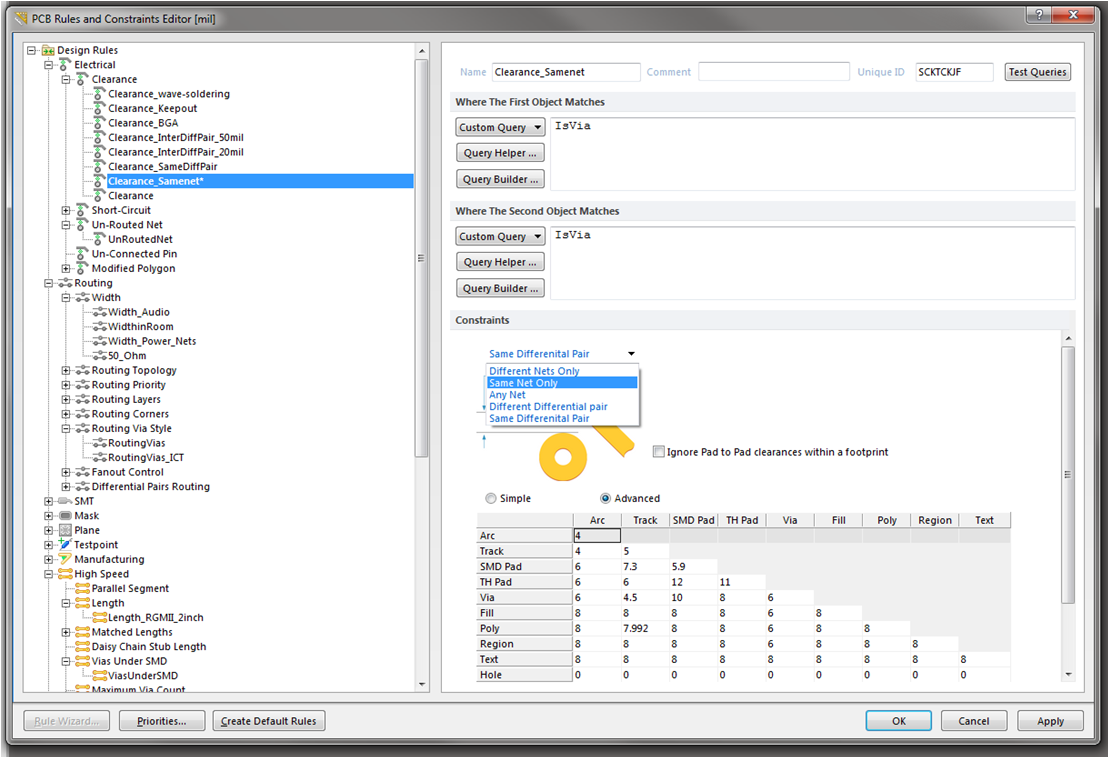Select the Advanced radio button
The image size is (1109, 758).
click(x=606, y=498)
